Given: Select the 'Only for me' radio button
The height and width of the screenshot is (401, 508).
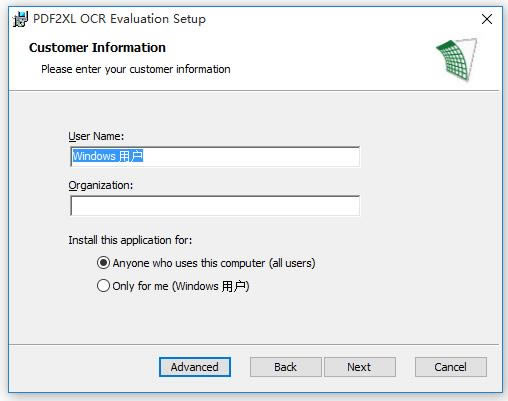Looking at the screenshot, I should pos(103,286).
